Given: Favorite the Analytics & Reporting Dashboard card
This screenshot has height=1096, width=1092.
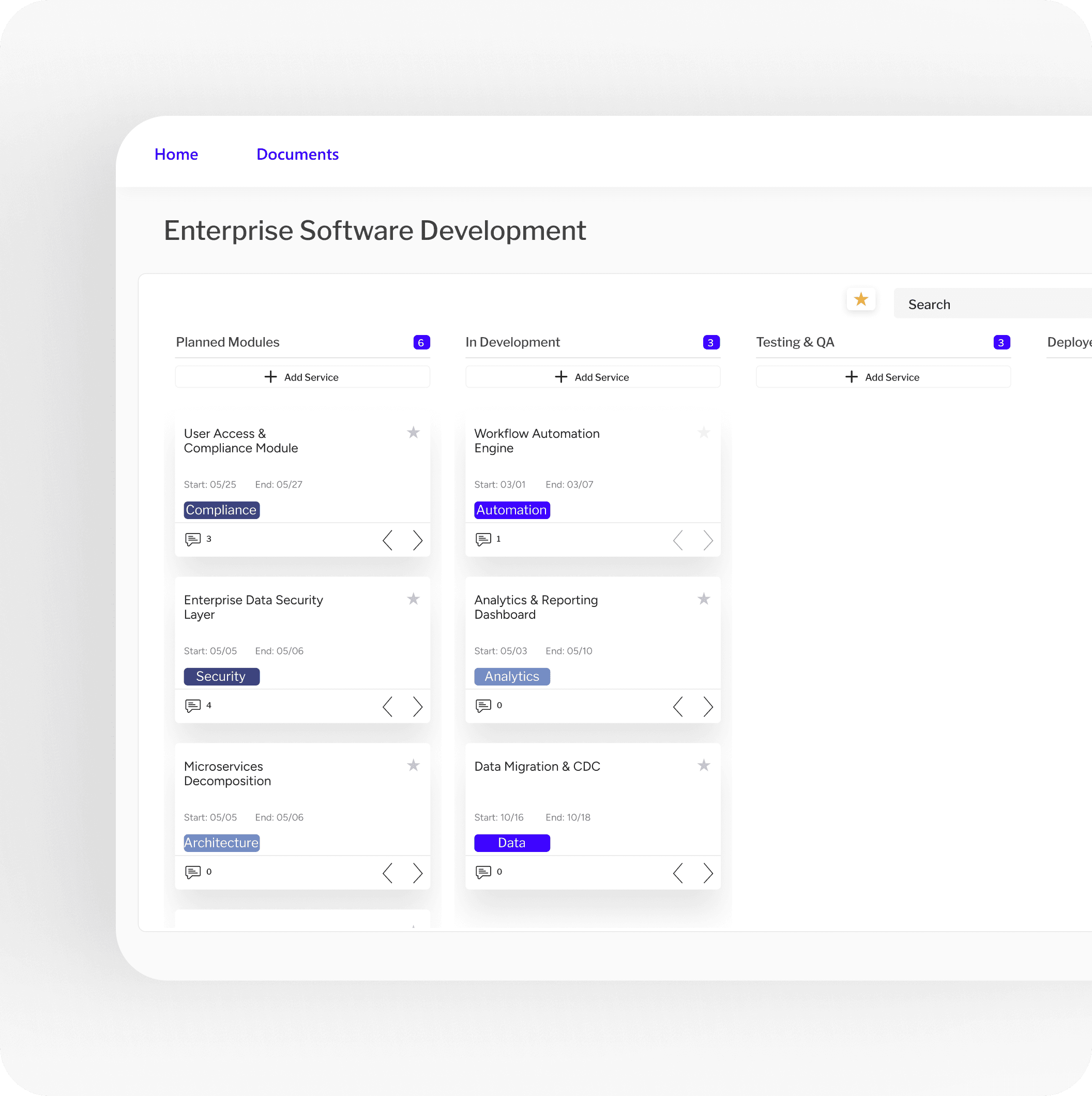Looking at the screenshot, I should tap(703, 599).
